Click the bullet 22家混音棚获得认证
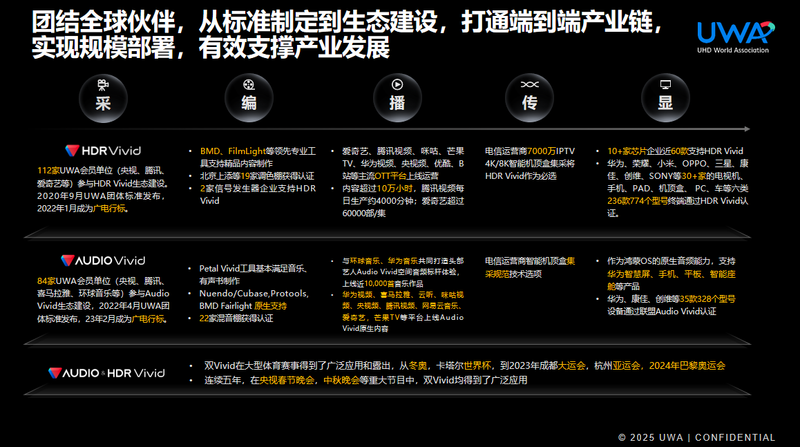 coord(236,318)
